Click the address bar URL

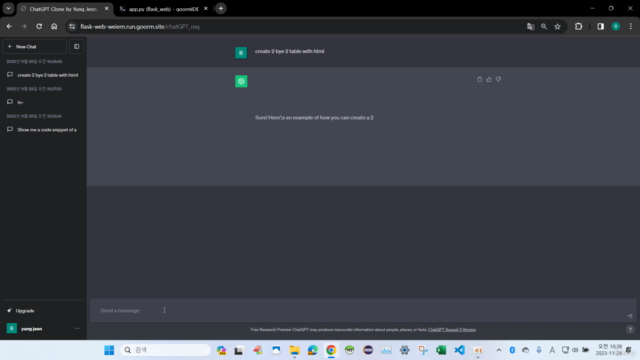[x=140, y=27]
